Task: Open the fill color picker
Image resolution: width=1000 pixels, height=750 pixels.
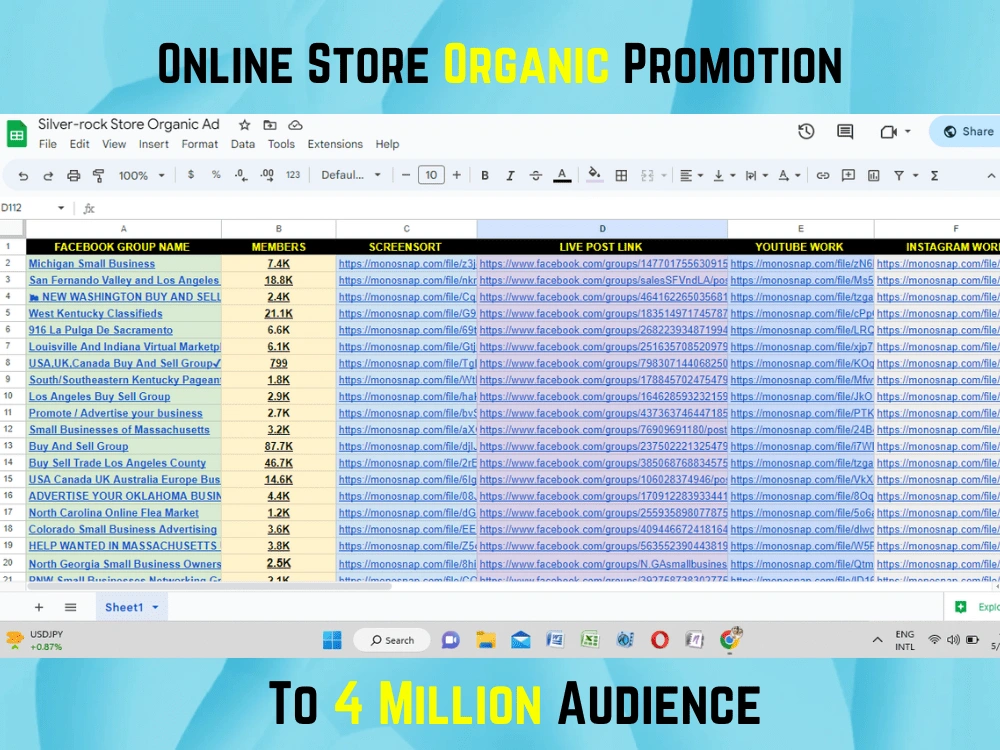Action: coord(594,175)
